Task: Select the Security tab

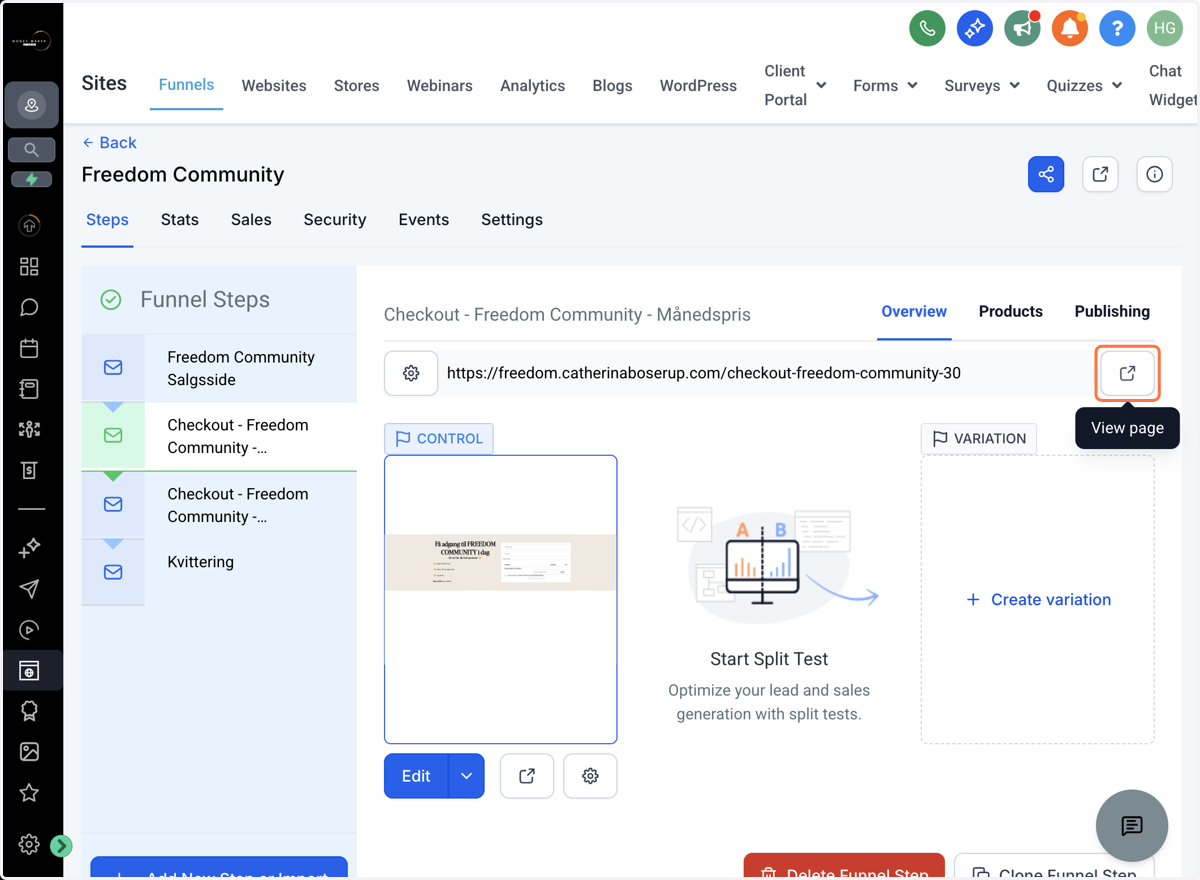Action: pyautogui.click(x=335, y=220)
